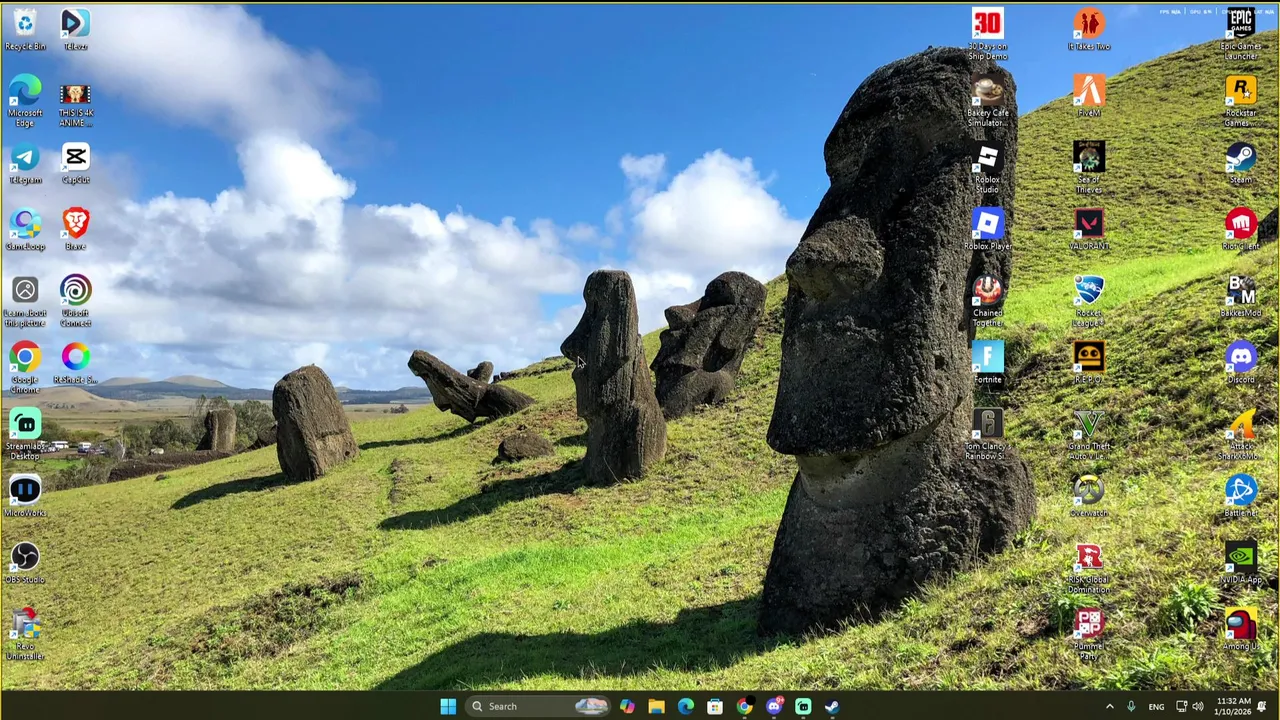Switch to Streamlabs on the taskbar
This screenshot has height=720, width=1280.
(803, 706)
